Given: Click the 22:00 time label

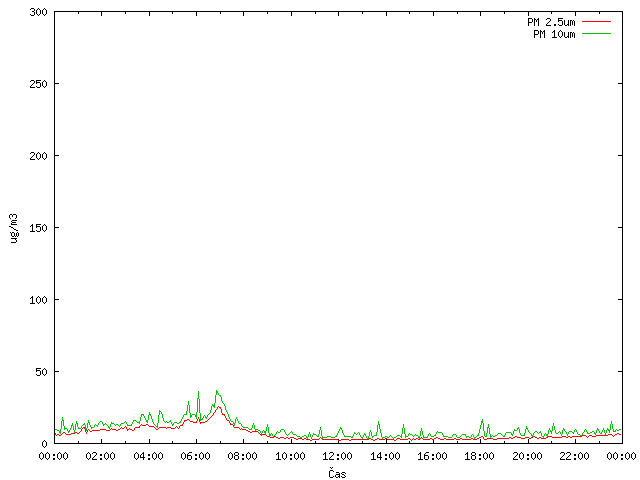Looking at the screenshot, I should tap(574, 456).
